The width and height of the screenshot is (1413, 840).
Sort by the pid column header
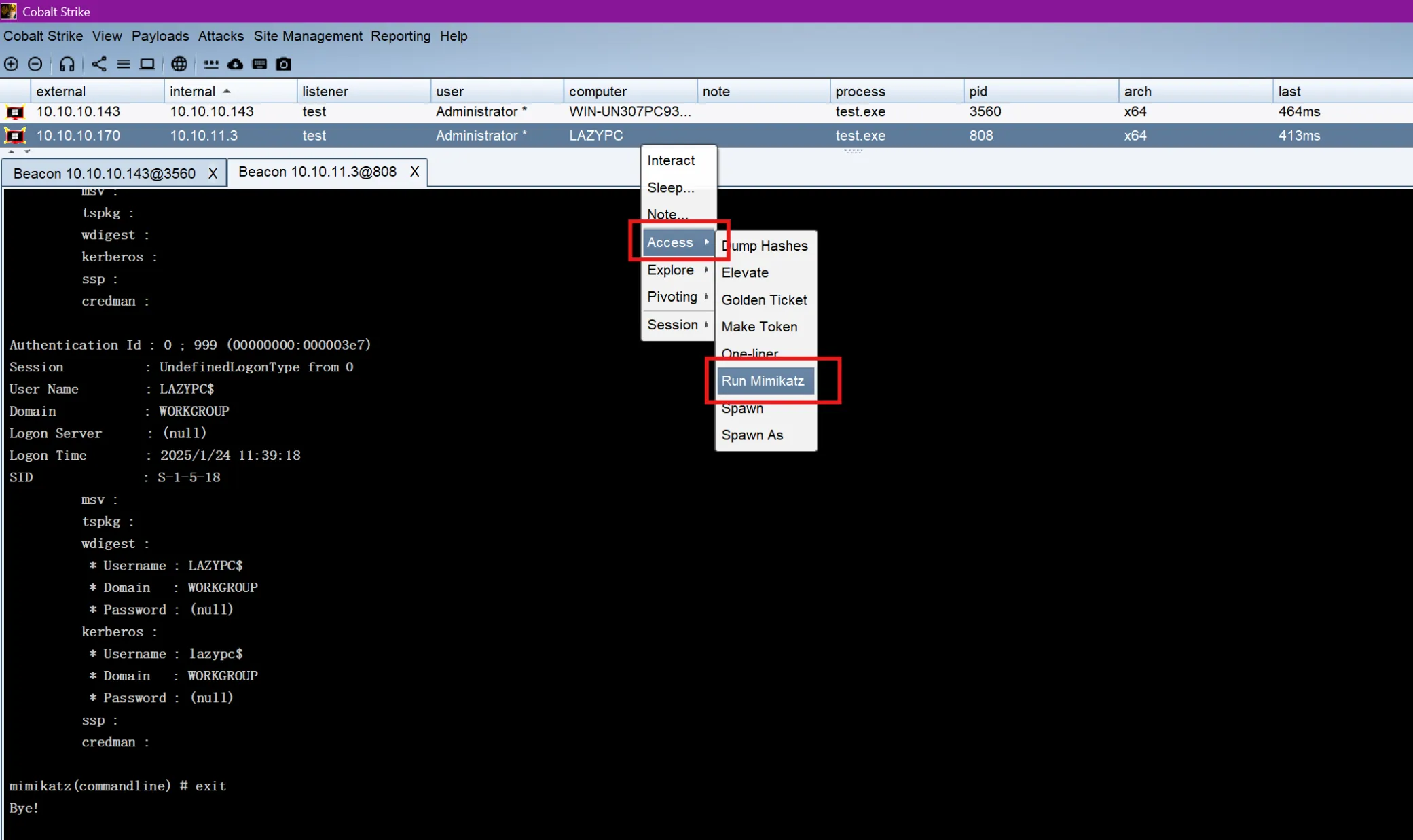coord(1041,91)
